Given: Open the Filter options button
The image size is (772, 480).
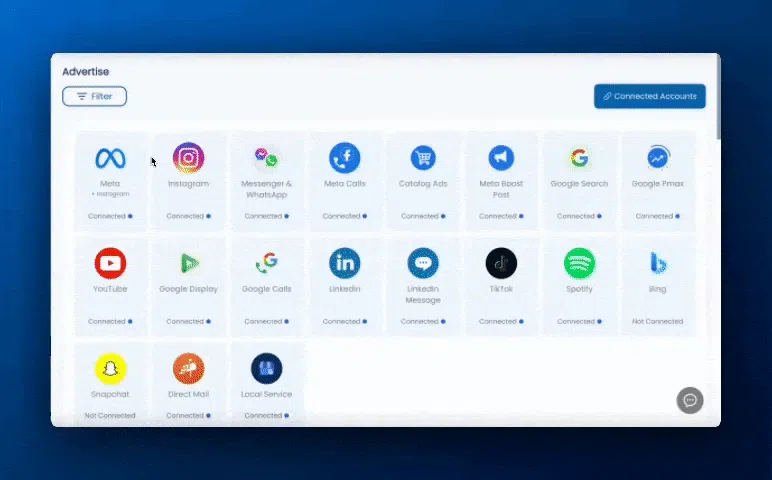Looking at the screenshot, I should click(x=95, y=96).
